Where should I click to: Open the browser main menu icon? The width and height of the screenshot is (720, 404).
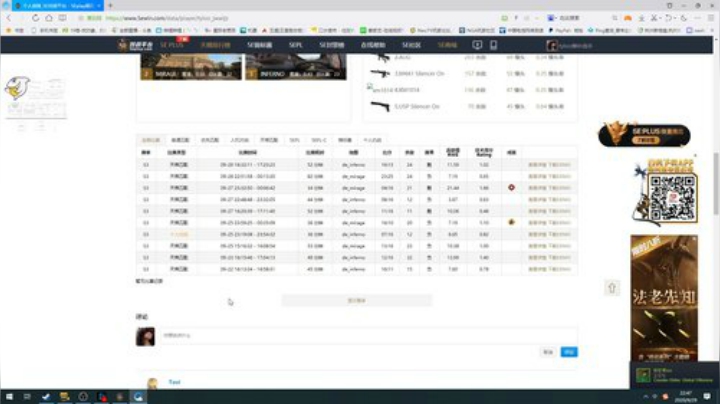pyautogui.click(x=710, y=18)
